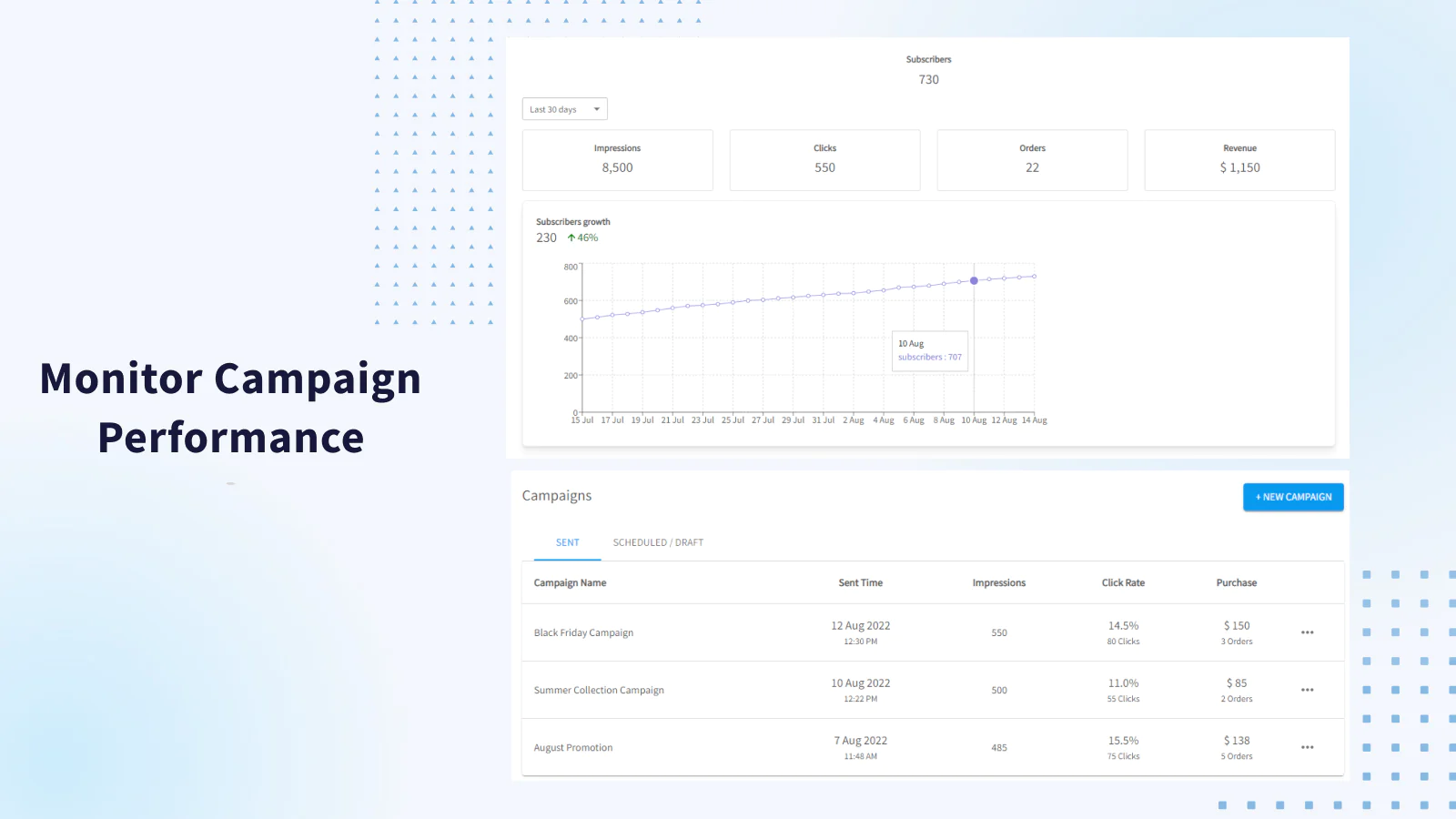Click the 12 Aug 2022 sent date

click(861, 625)
